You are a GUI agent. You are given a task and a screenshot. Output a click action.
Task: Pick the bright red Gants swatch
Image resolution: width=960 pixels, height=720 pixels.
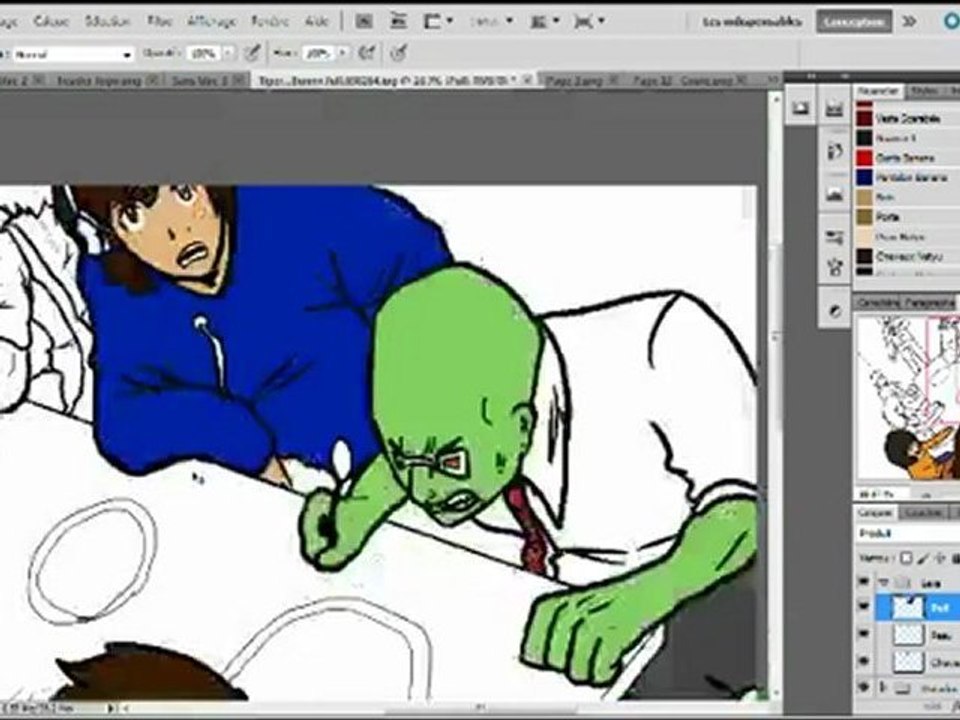(x=864, y=157)
